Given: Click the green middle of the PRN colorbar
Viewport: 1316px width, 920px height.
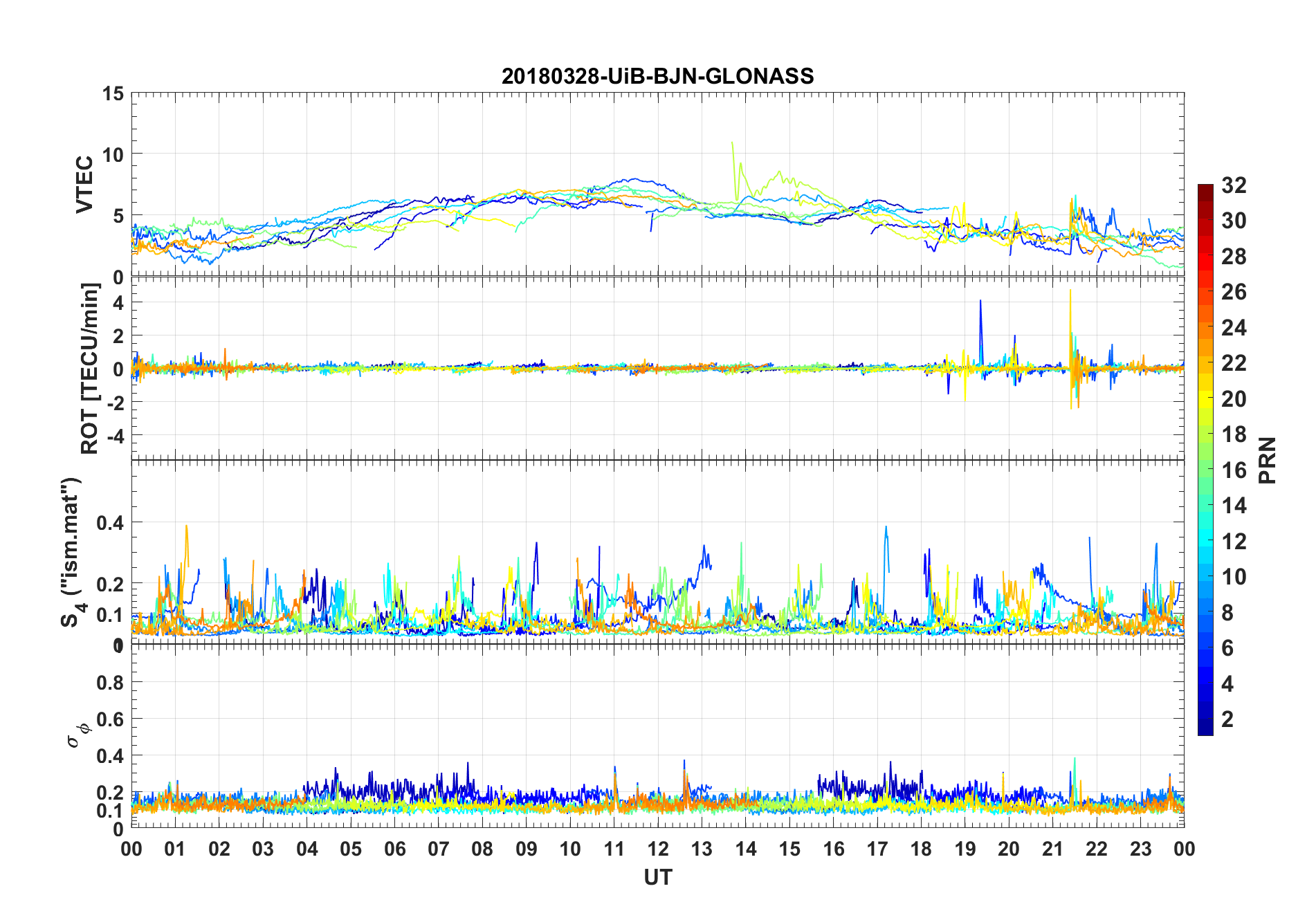Looking at the screenshot, I should pyautogui.click(x=1205, y=460).
